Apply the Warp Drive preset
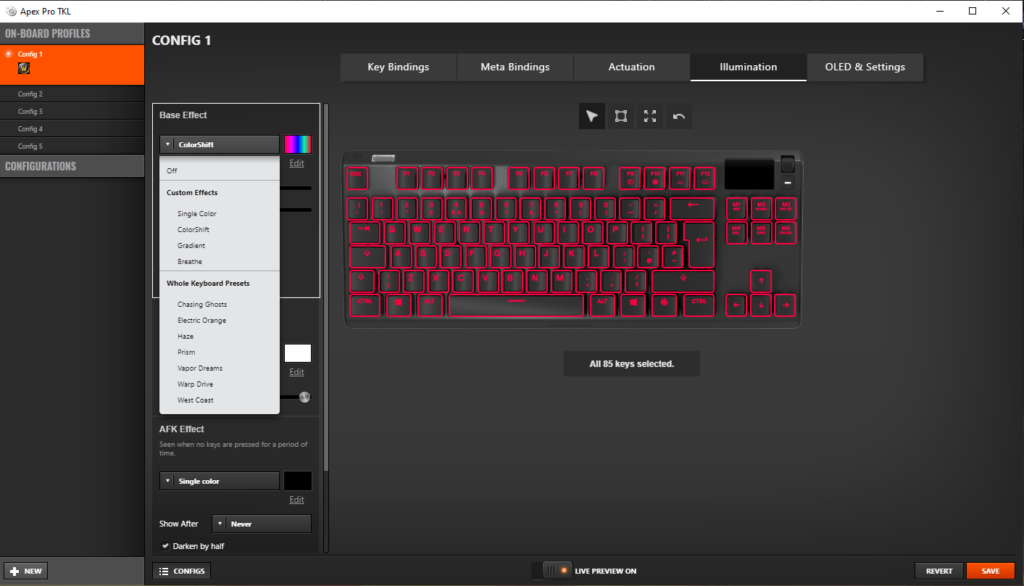 click(219, 384)
